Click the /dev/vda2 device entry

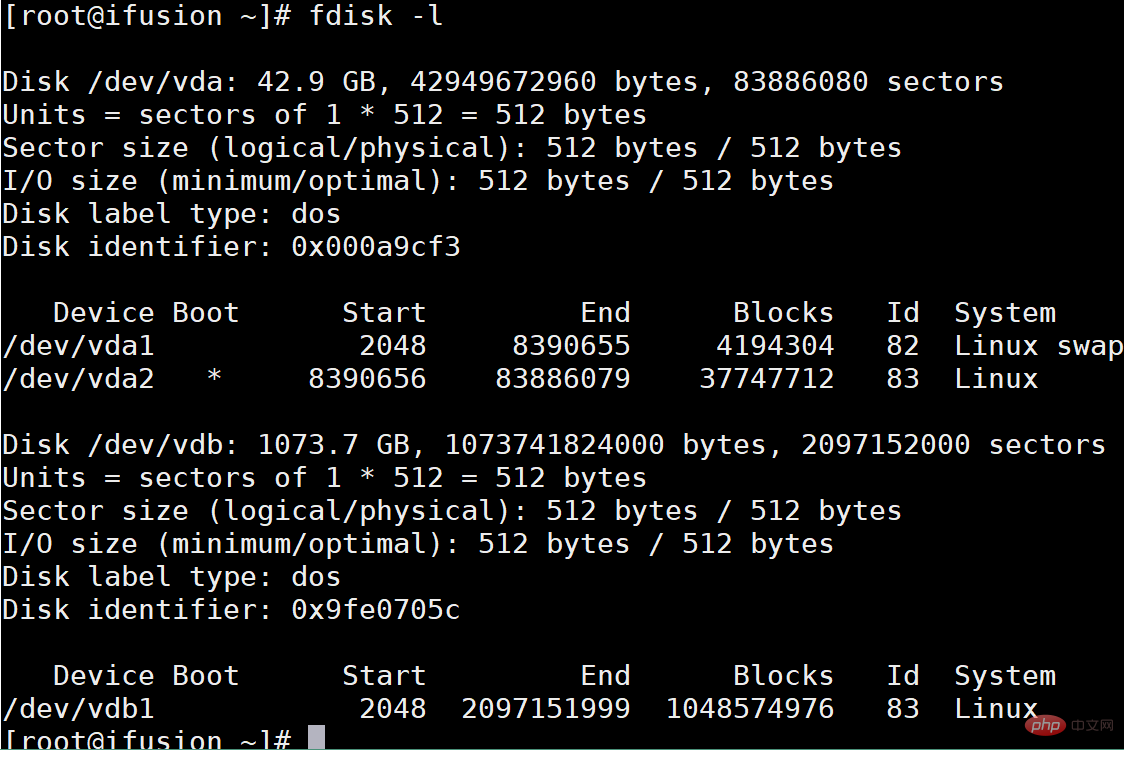coord(79,379)
